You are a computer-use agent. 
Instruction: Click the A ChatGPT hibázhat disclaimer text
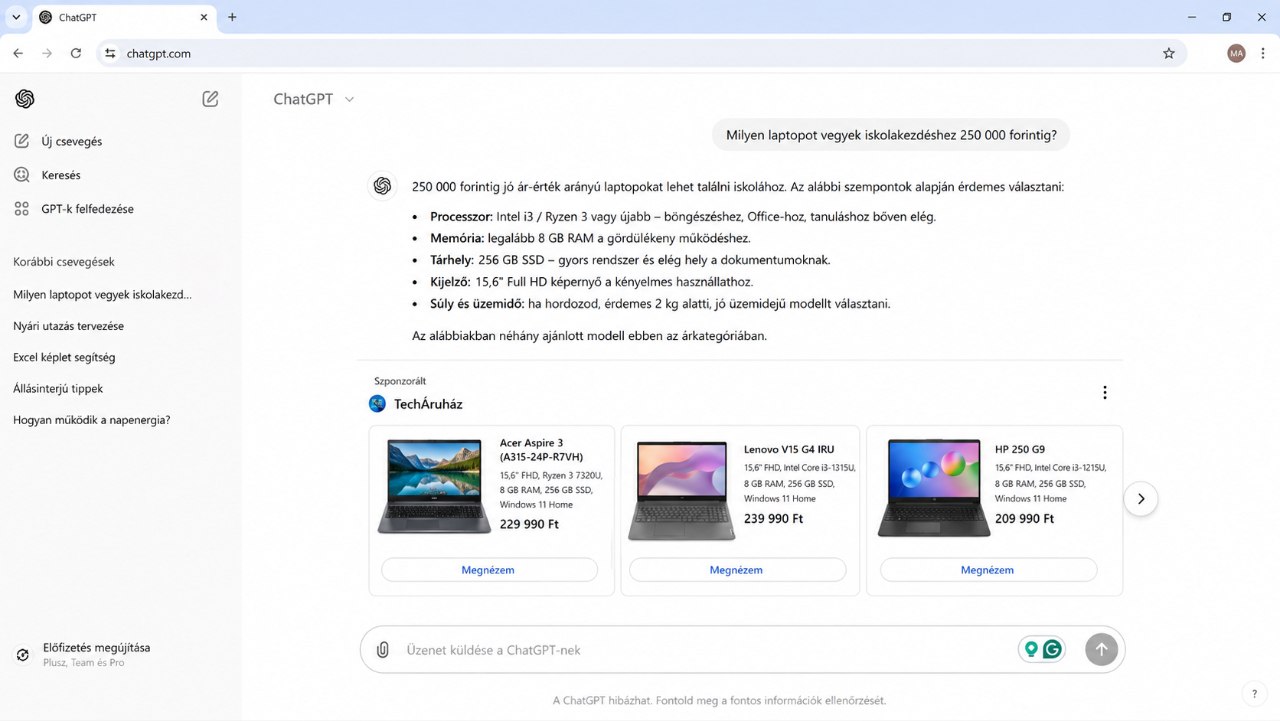(720, 700)
